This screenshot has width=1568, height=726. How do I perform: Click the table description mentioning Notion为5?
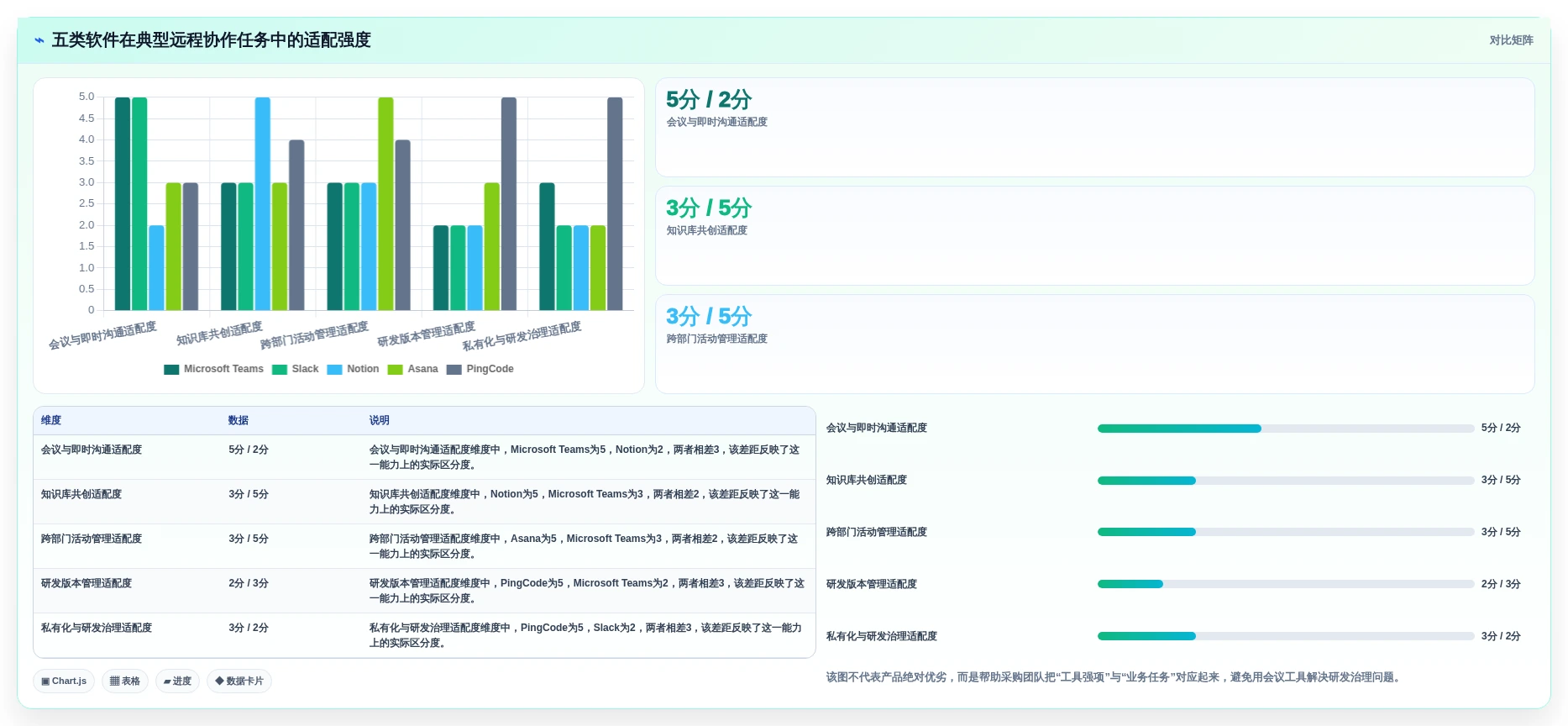tap(585, 502)
